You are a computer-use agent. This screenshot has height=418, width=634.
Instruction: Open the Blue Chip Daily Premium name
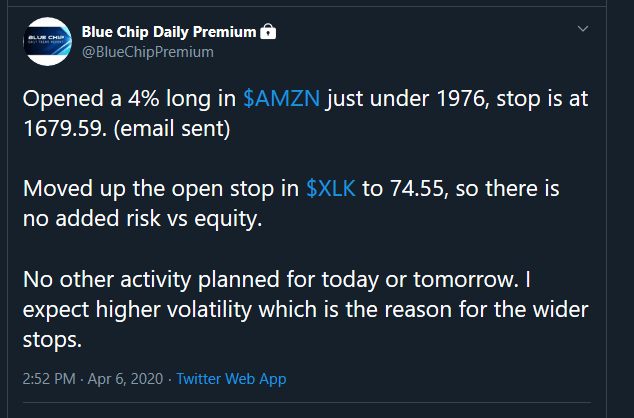coord(169,32)
